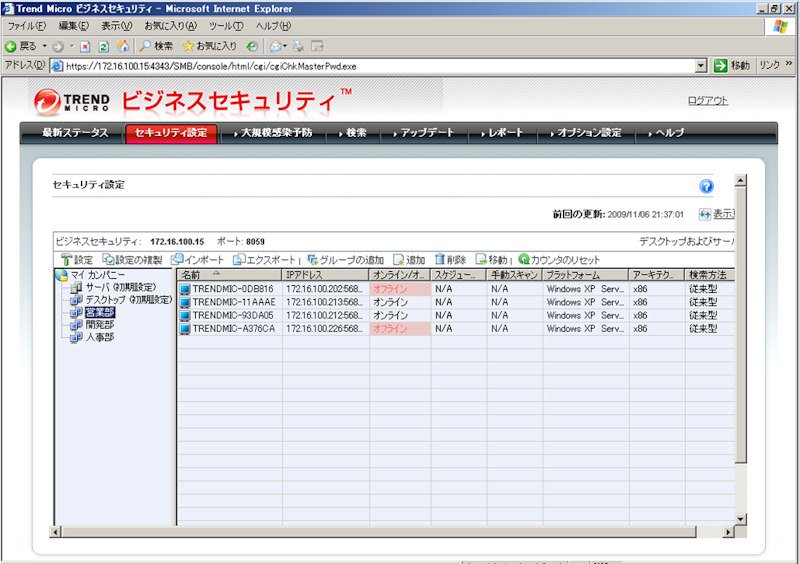Screen dimensions: 800x564
Task: Sort by IPアドレス column header
Action: (326, 275)
